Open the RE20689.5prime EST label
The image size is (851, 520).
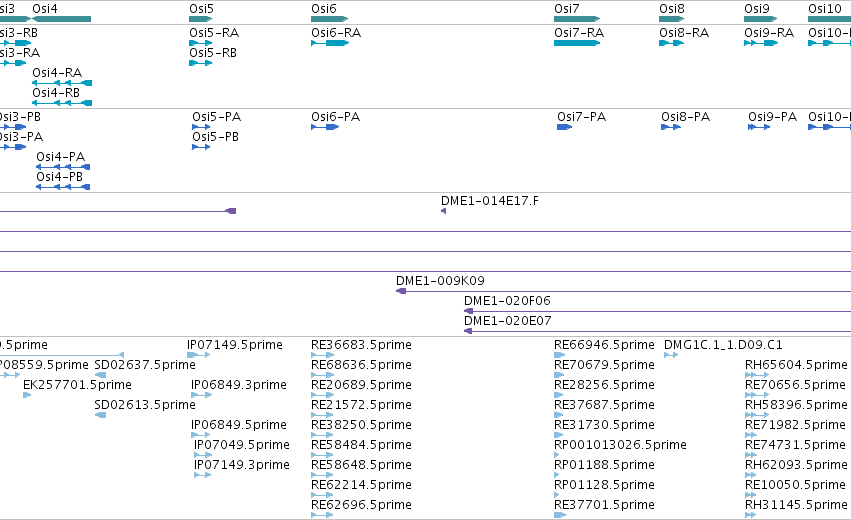(361, 385)
